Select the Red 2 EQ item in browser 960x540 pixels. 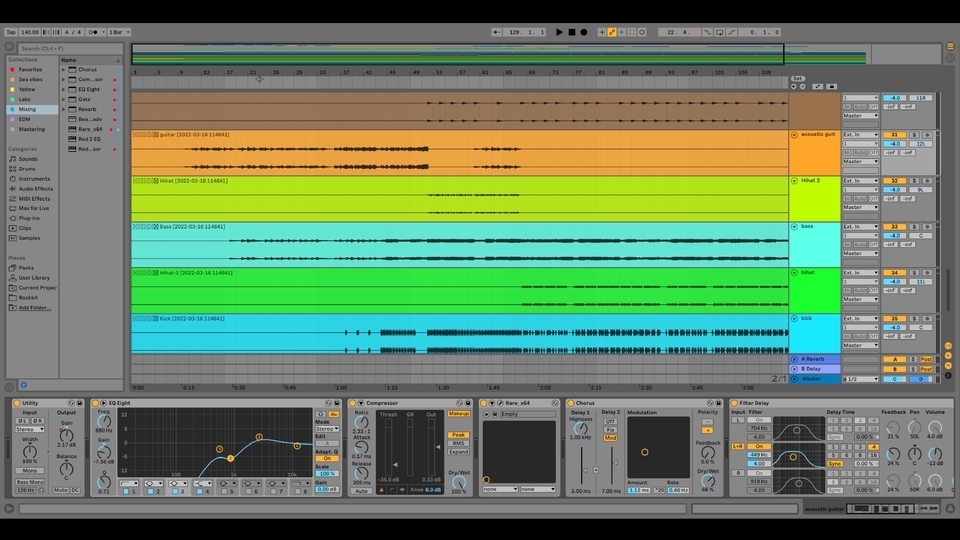point(89,139)
